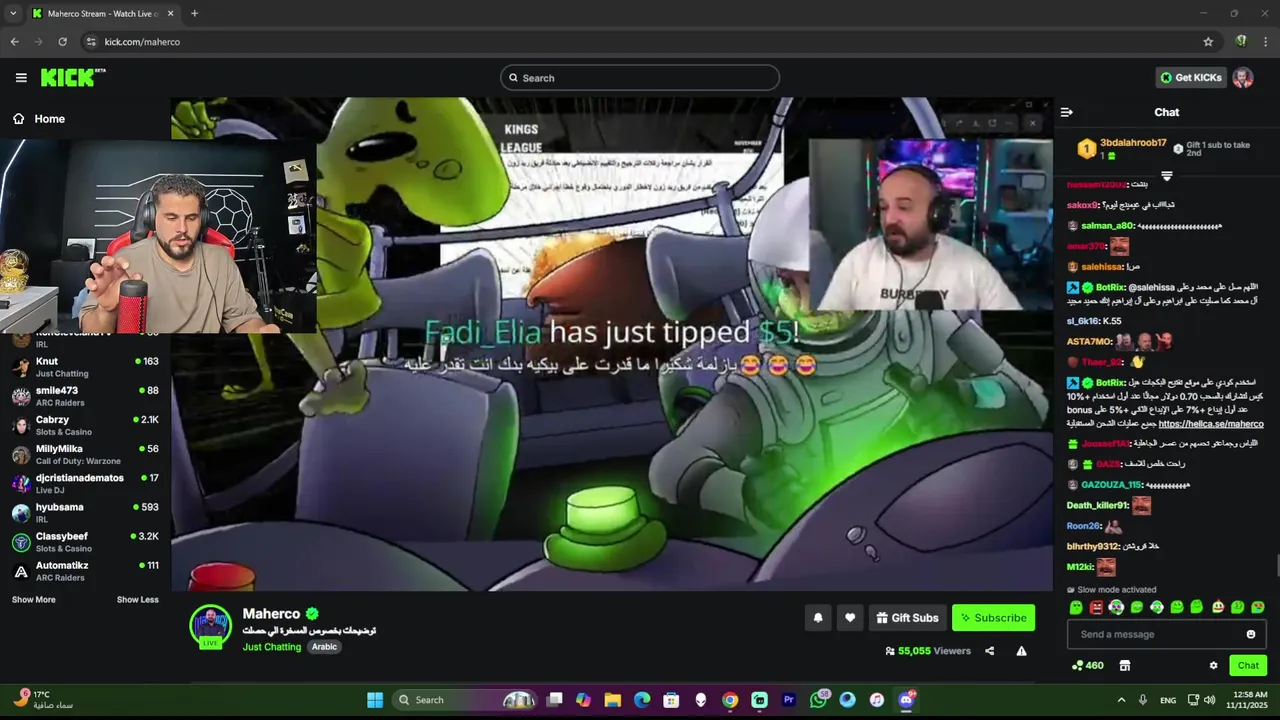The width and height of the screenshot is (1280, 720).
Task: Click the Subscribe button
Action: [x=993, y=618]
